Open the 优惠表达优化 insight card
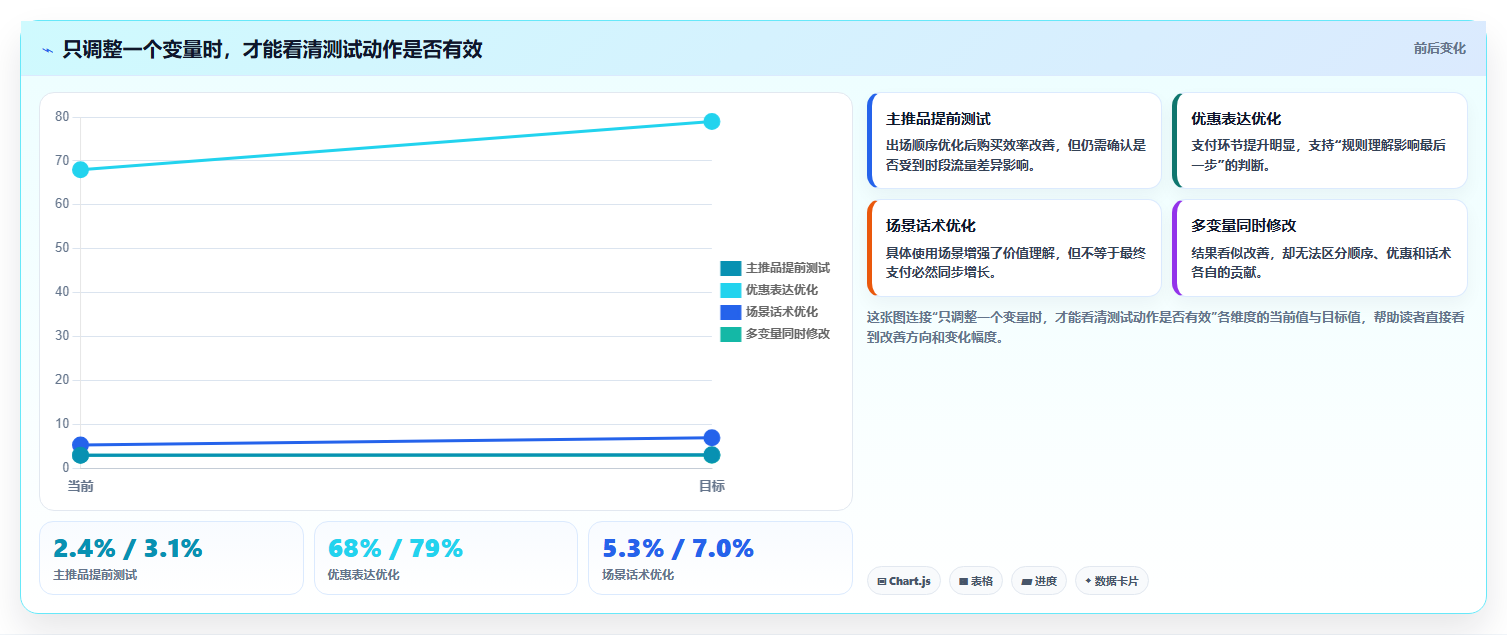The width and height of the screenshot is (1507, 635). click(x=1319, y=140)
